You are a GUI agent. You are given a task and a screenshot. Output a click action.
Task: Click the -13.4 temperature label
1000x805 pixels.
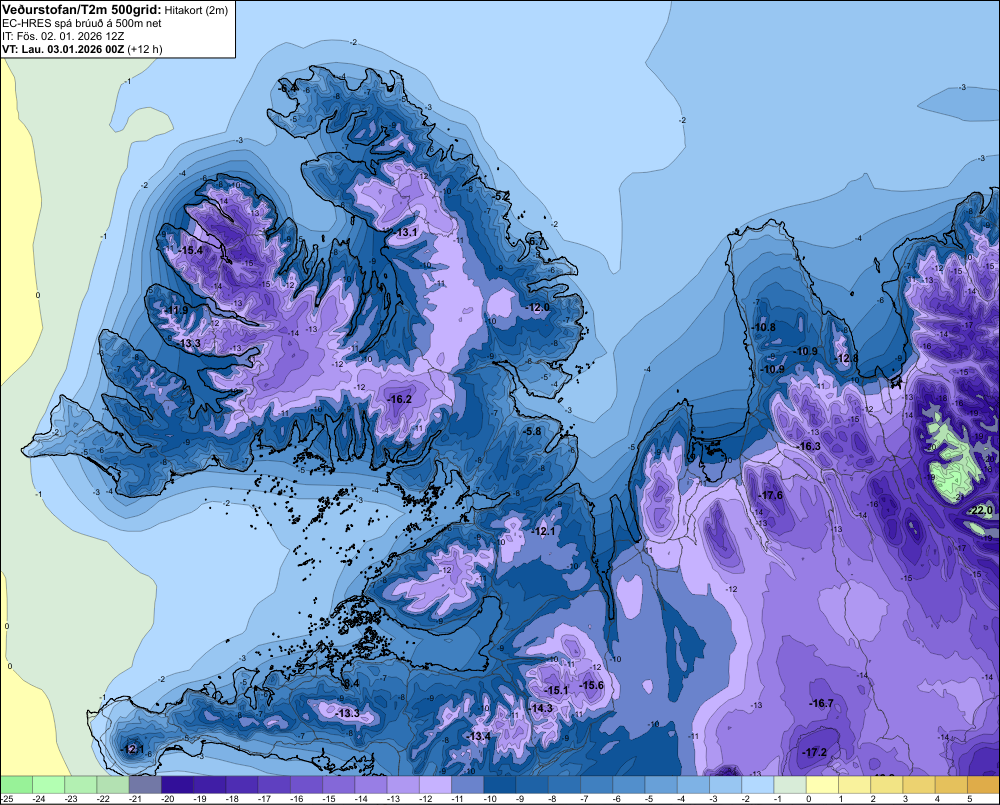480,736
